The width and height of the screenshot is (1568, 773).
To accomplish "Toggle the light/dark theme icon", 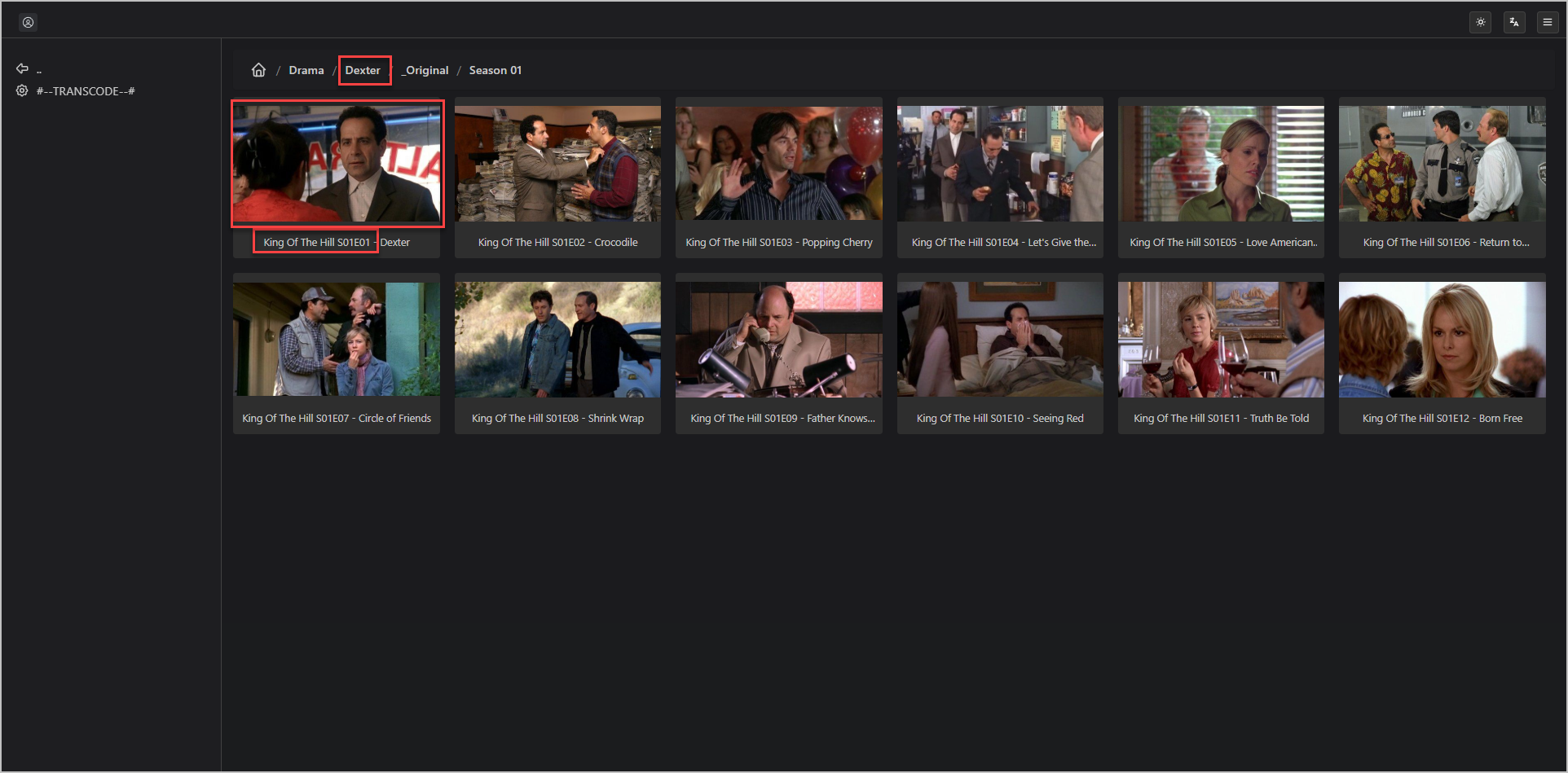I will tap(1481, 22).
